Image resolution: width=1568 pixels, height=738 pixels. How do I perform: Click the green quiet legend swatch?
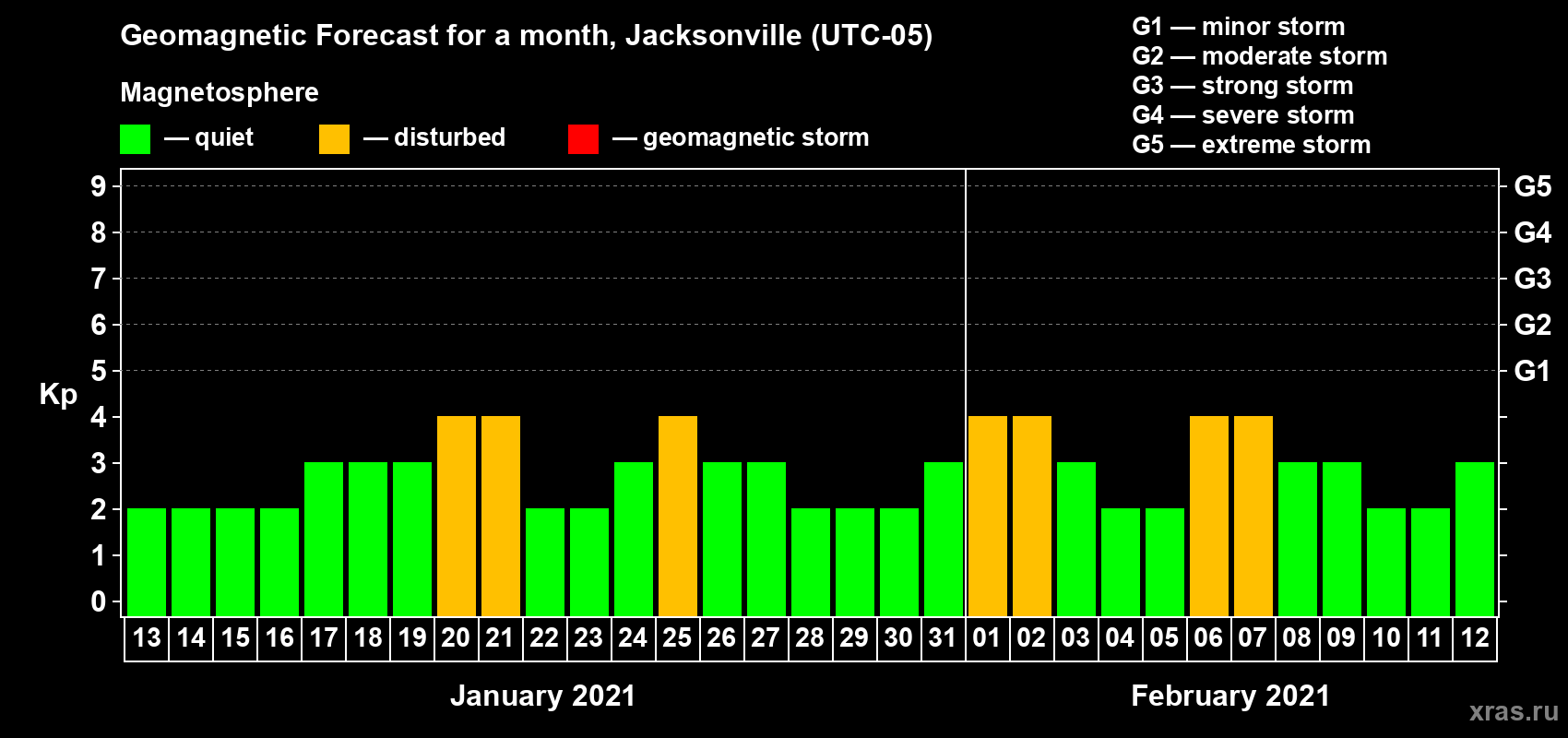point(135,139)
